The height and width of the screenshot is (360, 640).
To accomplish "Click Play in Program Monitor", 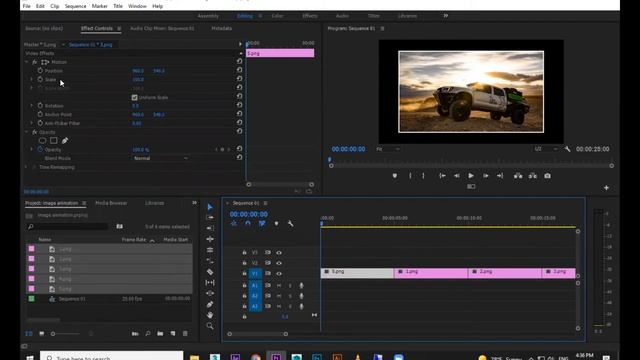I will 471,176.
